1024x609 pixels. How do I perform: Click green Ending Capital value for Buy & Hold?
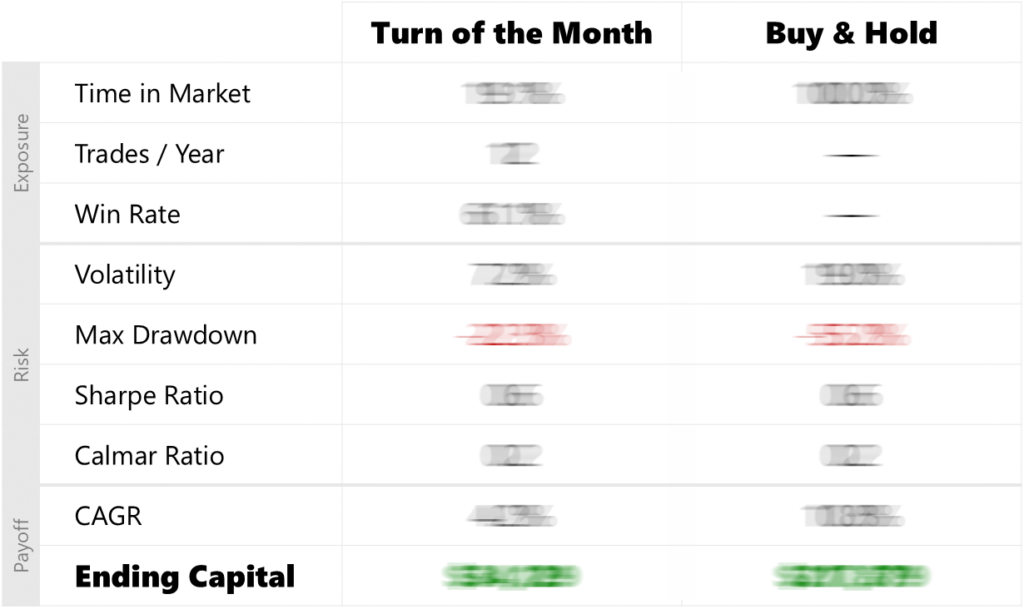(x=851, y=577)
